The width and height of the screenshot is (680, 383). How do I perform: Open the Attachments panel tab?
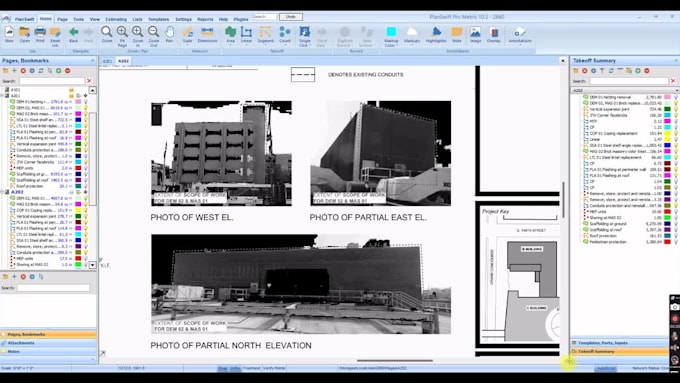(48, 343)
